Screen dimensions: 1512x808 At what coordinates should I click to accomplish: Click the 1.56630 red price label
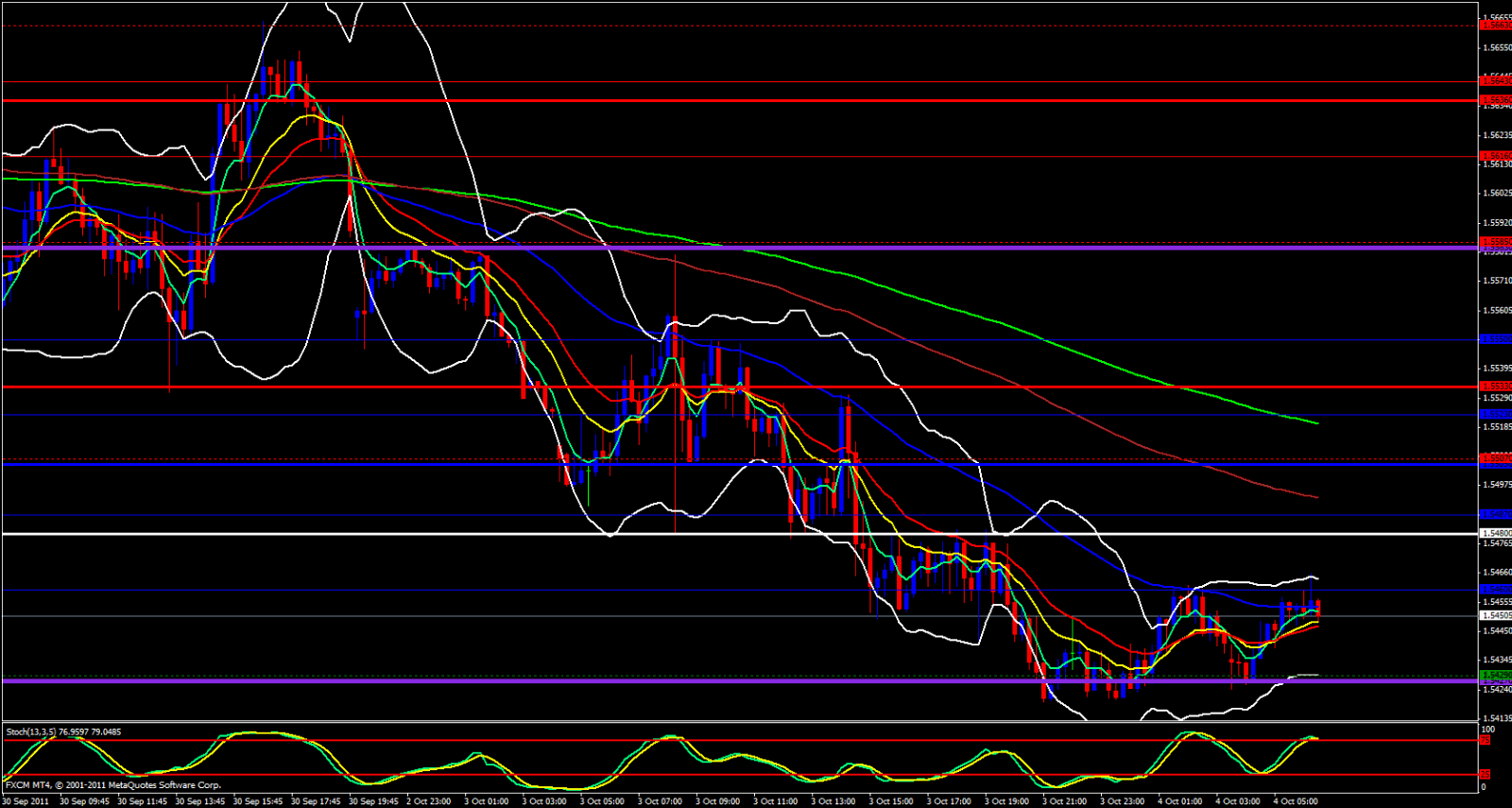1495,26
